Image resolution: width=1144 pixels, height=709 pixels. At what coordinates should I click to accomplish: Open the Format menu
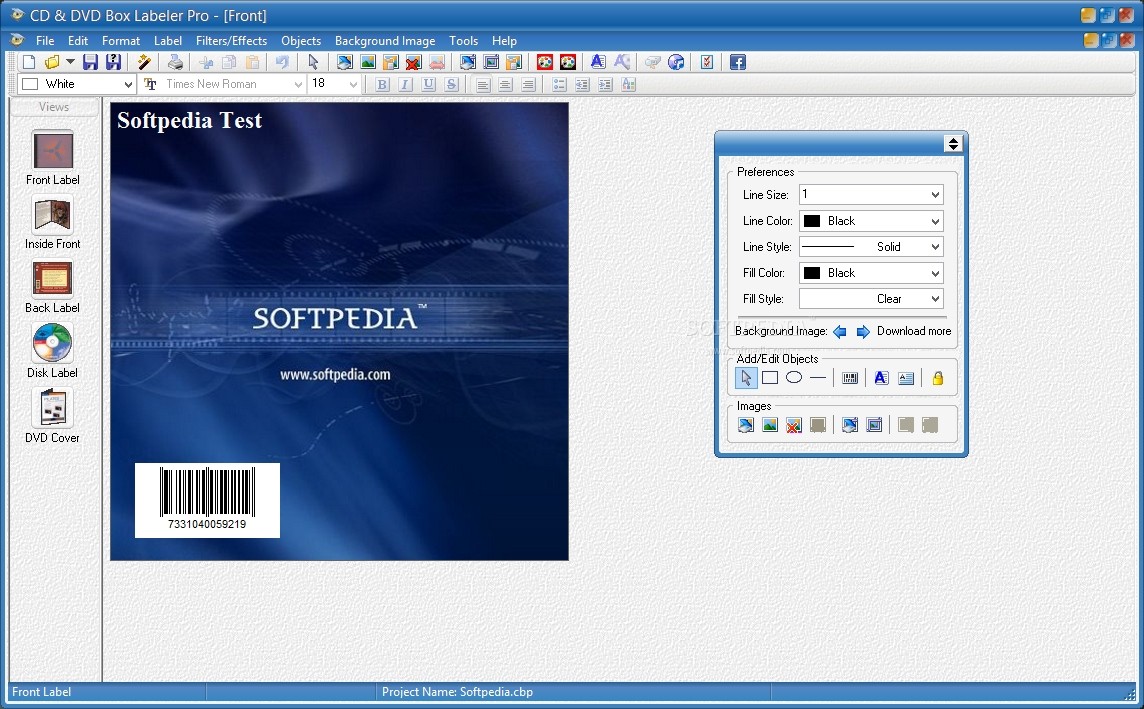point(121,41)
